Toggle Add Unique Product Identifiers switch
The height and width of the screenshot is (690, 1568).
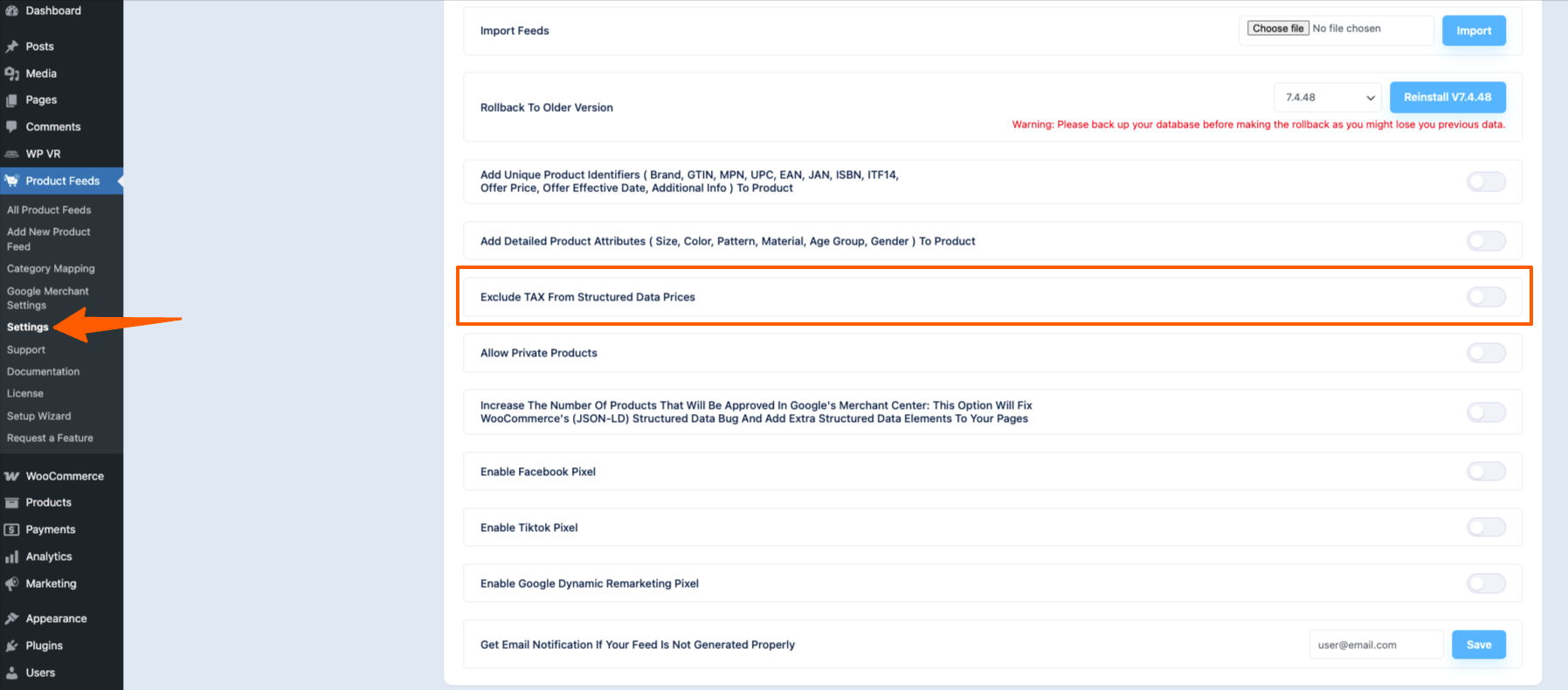click(x=1486, y=182)
